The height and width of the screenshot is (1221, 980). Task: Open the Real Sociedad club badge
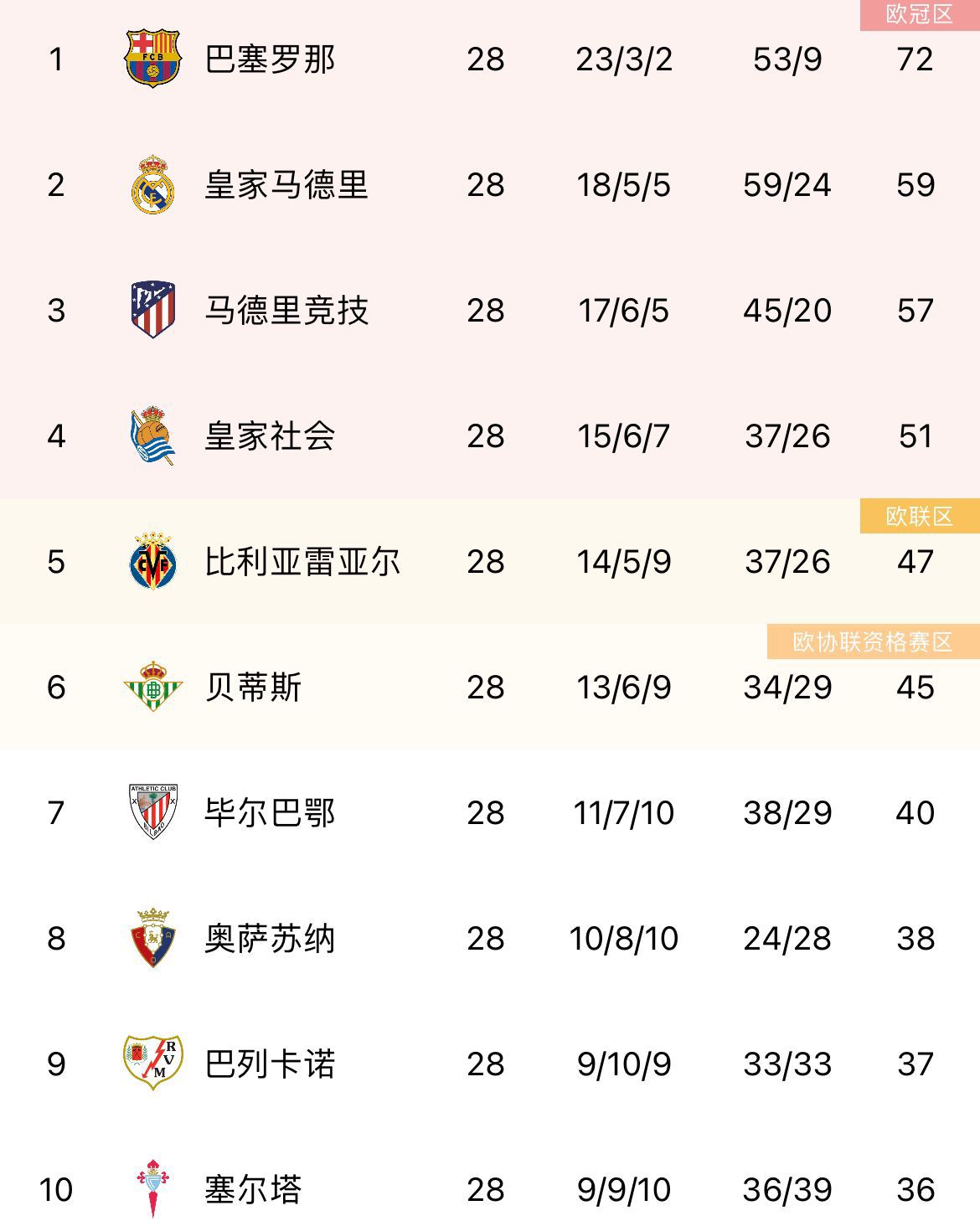point(152,436)
